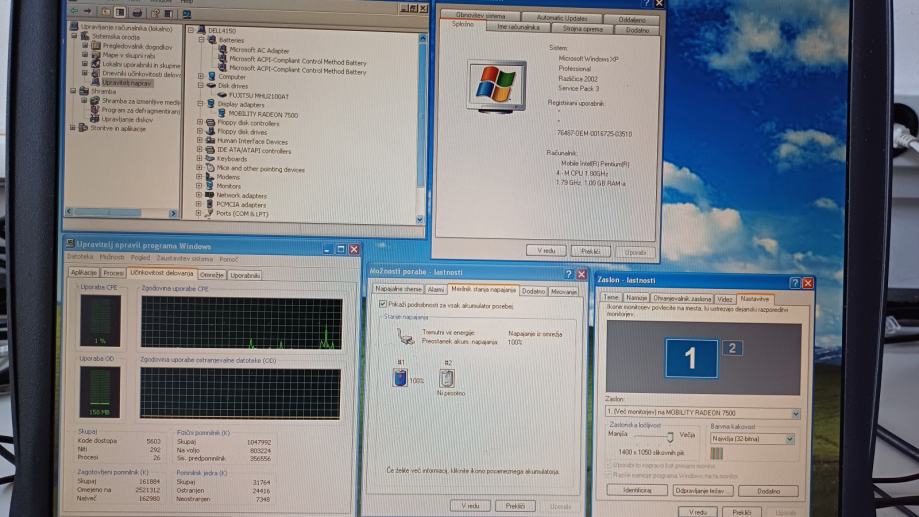Click the Device Manager vertical scrollbar down arrow
This screenshot has height=517, width=919.
tap(420, 219)
